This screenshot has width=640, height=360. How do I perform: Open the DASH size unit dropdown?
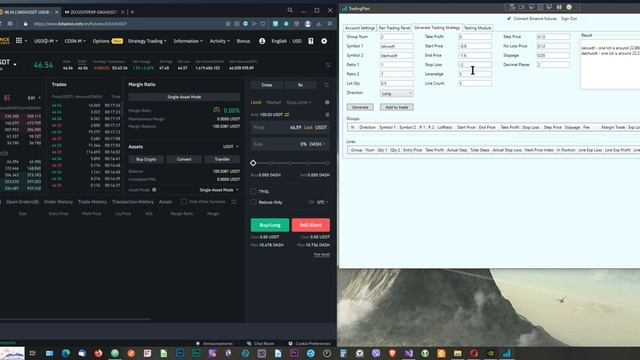(318, 144)
